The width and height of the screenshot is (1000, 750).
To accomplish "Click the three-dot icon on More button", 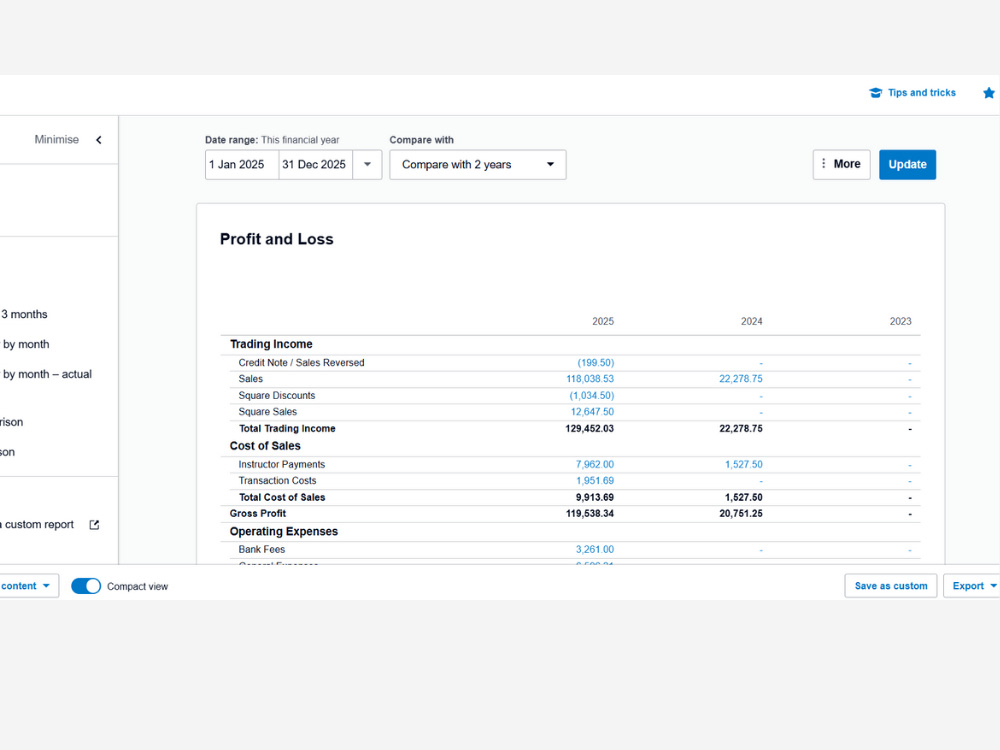I will tap(823, 164).
